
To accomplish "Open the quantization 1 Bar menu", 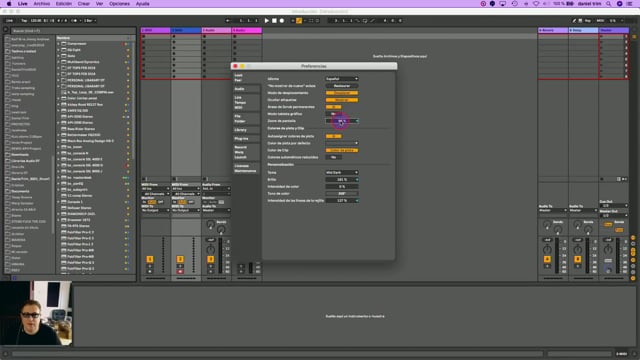I will click(90, 20).
